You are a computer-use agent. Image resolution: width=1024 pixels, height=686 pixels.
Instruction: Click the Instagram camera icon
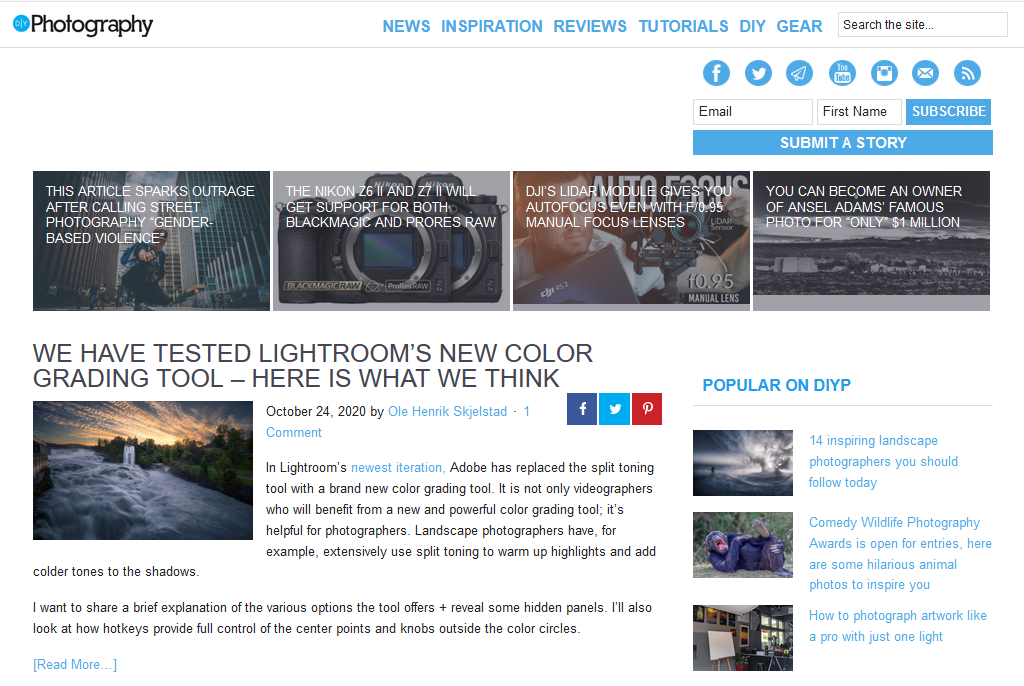884,73
